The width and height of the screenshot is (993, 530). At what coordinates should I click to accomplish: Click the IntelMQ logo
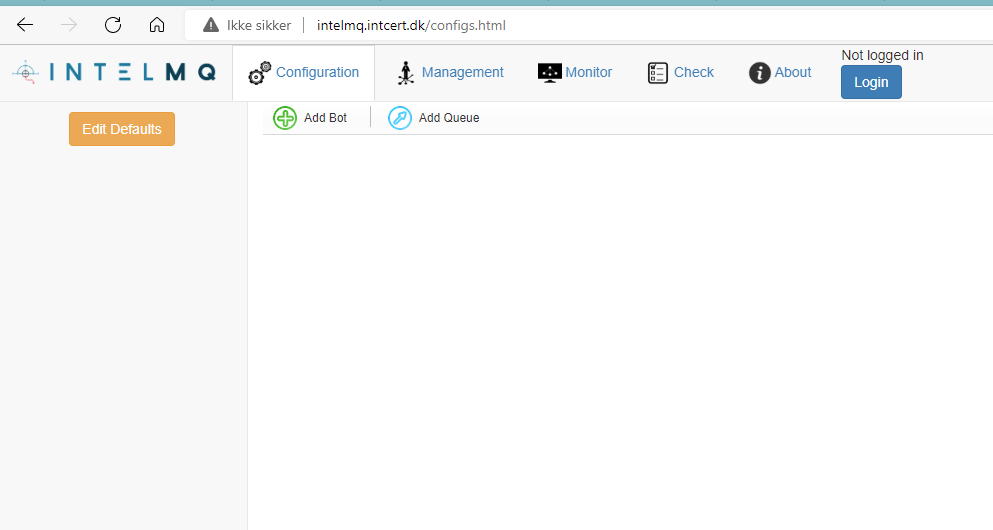point(114,72)
